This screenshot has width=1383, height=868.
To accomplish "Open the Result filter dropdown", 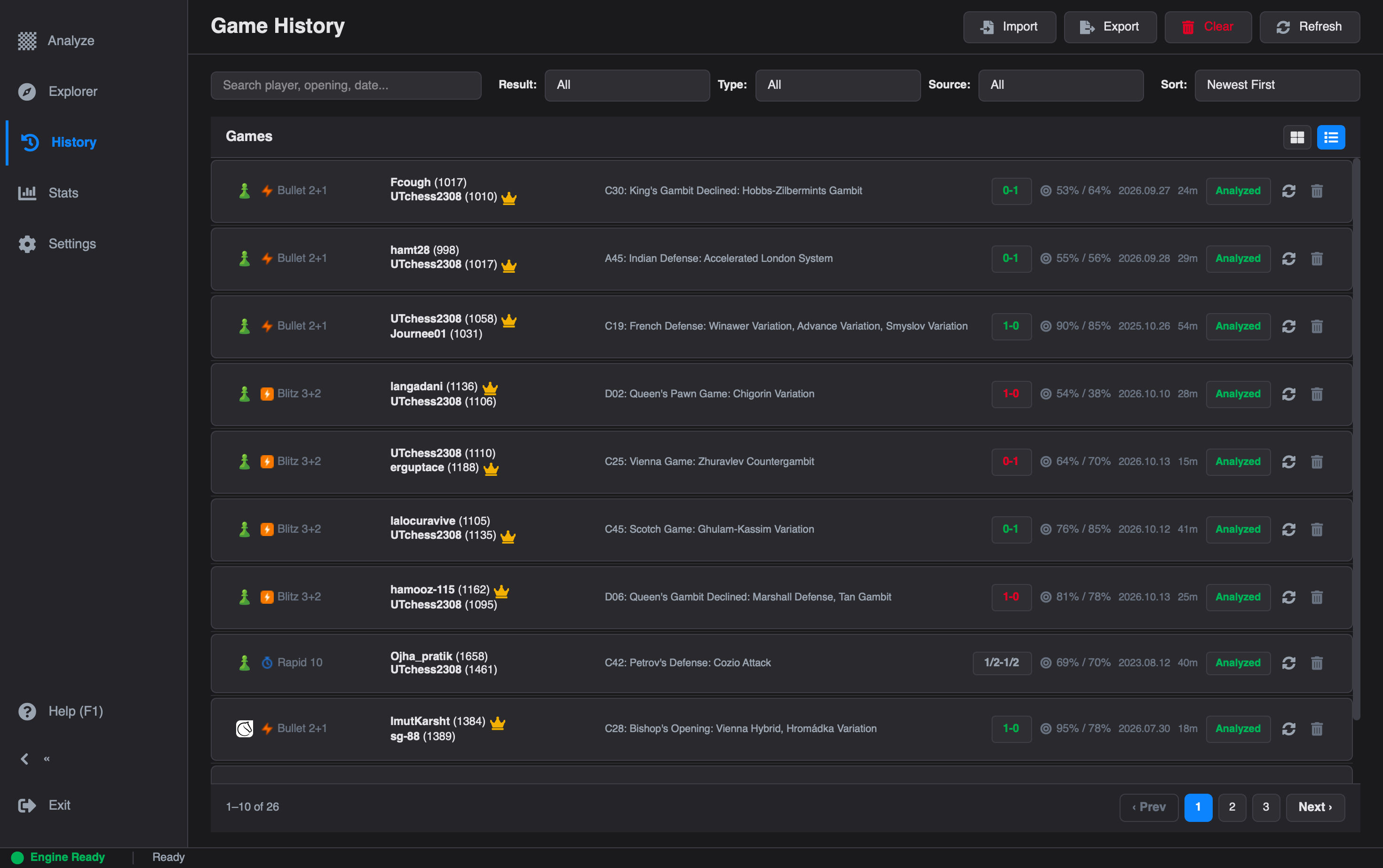I will [627, 85].
